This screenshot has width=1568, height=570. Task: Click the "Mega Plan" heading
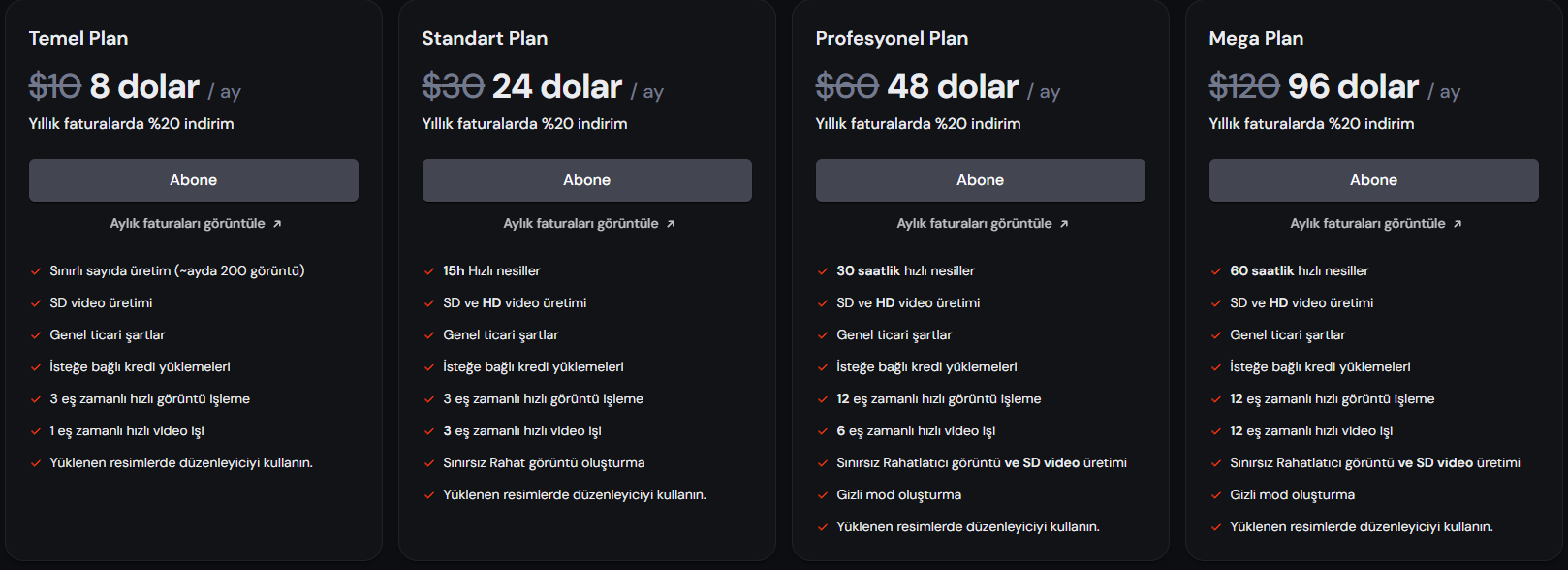[x=1256, y=39]
